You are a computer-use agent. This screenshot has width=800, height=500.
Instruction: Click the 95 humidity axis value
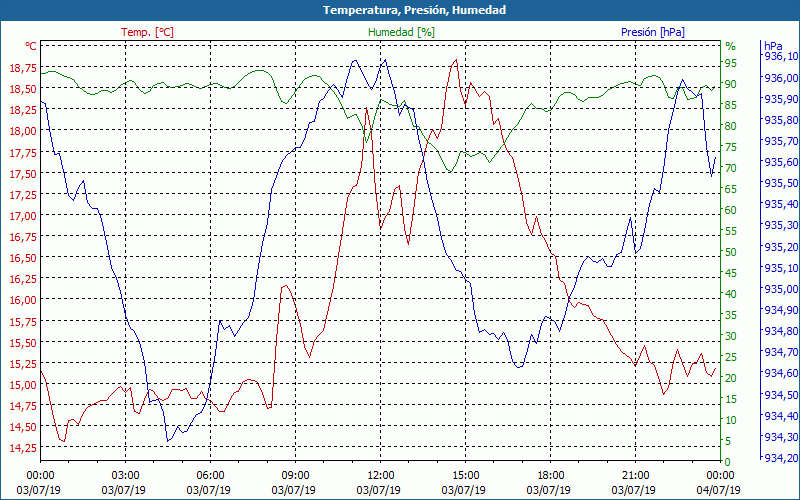731,63
